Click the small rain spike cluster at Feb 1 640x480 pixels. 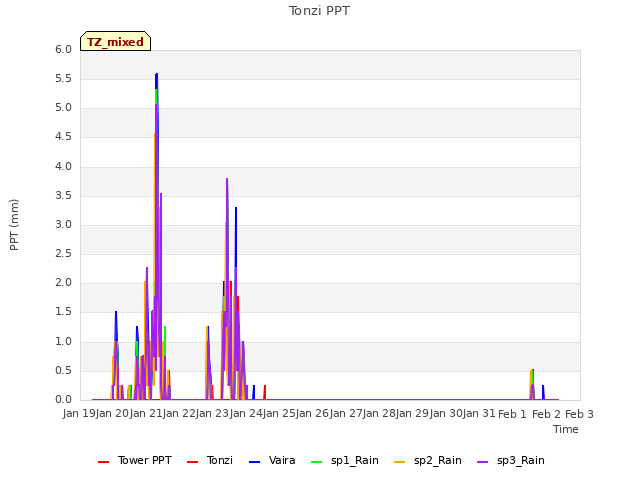pos(532,384)
